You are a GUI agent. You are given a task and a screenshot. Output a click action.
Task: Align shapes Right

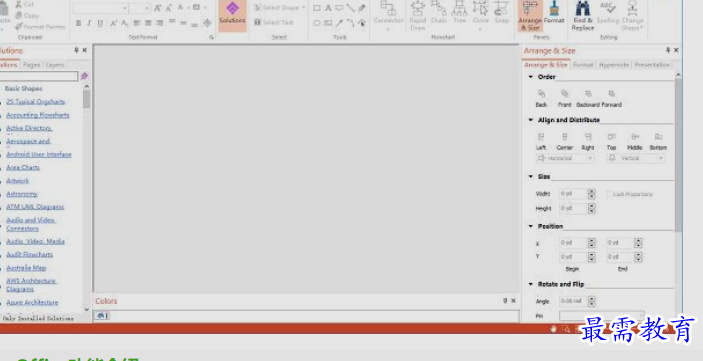tap(588, 141)
